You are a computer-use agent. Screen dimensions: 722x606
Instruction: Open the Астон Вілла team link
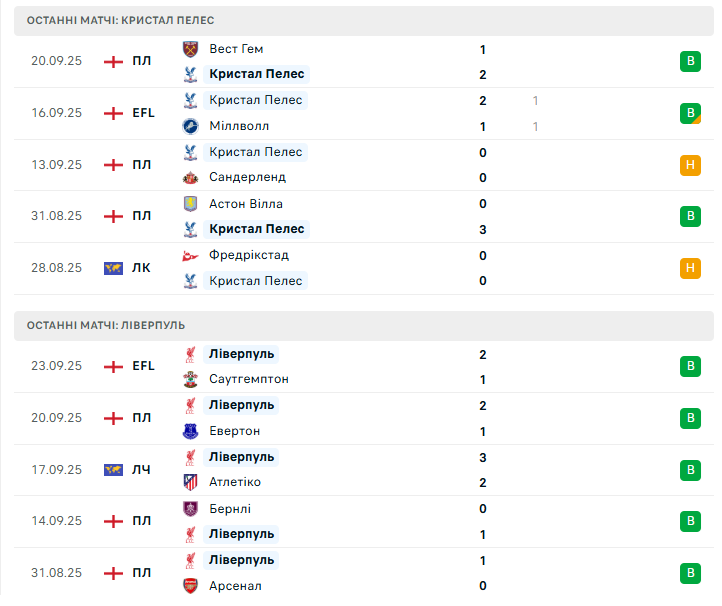click(245, 203)
